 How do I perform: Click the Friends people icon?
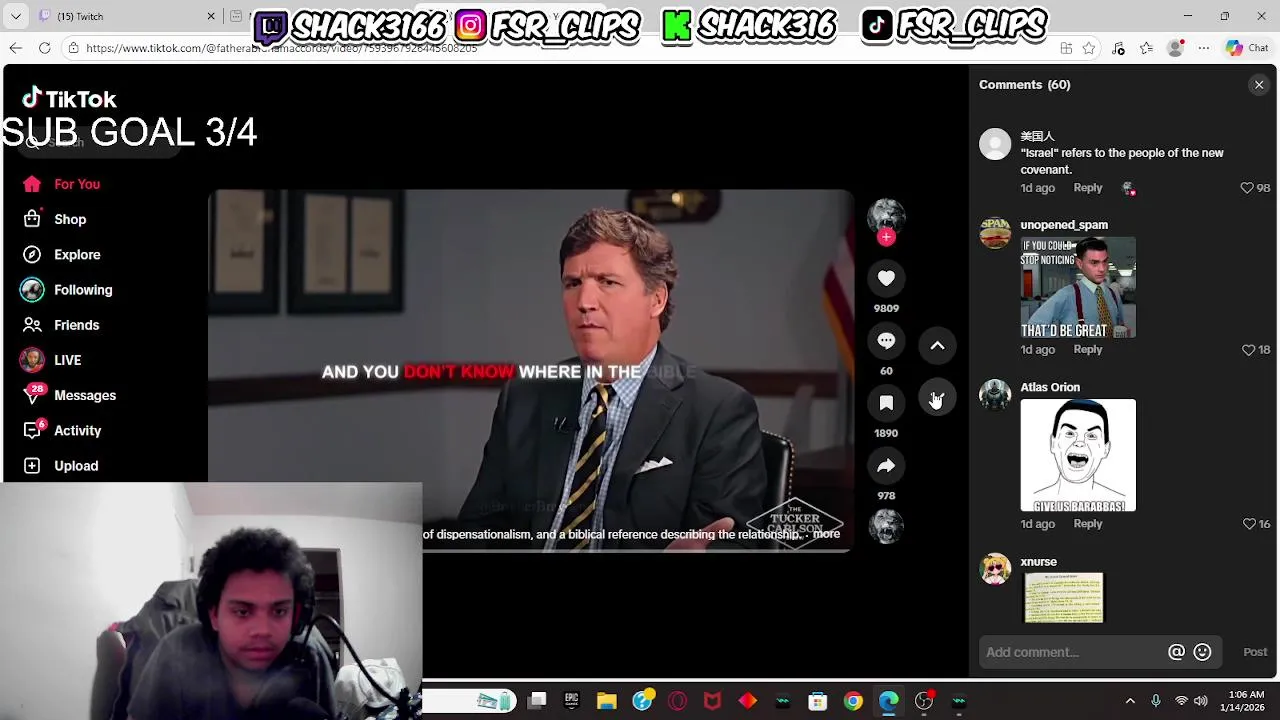click(32, 325)
